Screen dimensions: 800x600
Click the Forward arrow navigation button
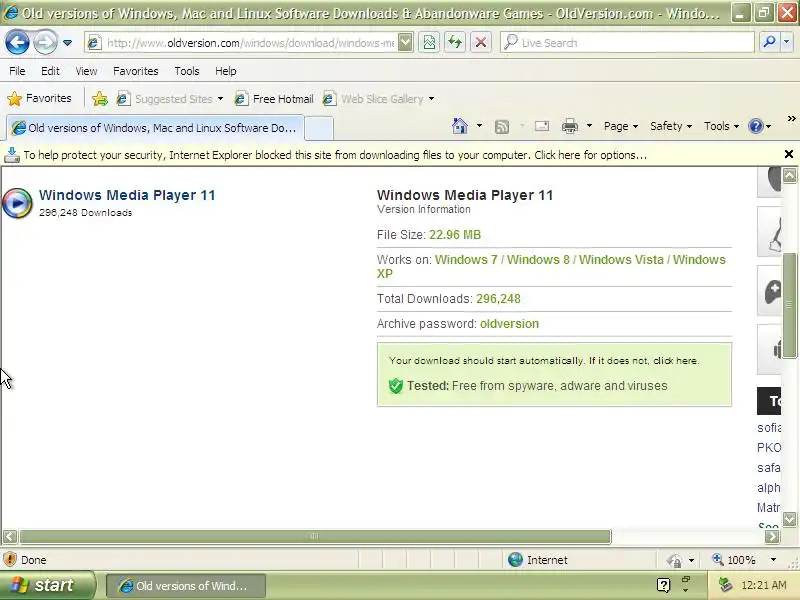pos(45,42)
